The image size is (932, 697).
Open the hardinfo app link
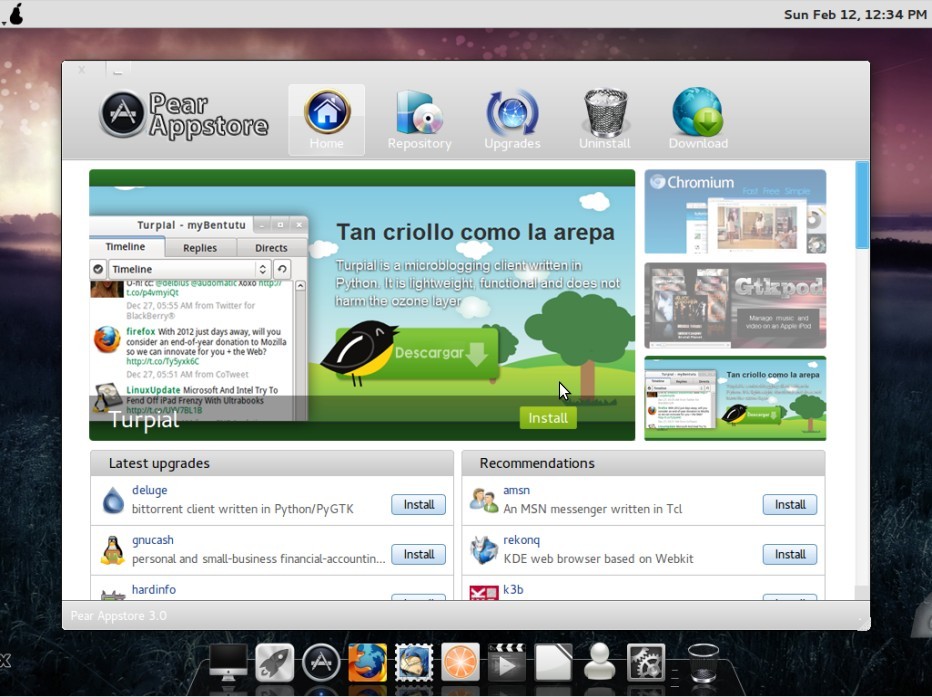point(154,589)
